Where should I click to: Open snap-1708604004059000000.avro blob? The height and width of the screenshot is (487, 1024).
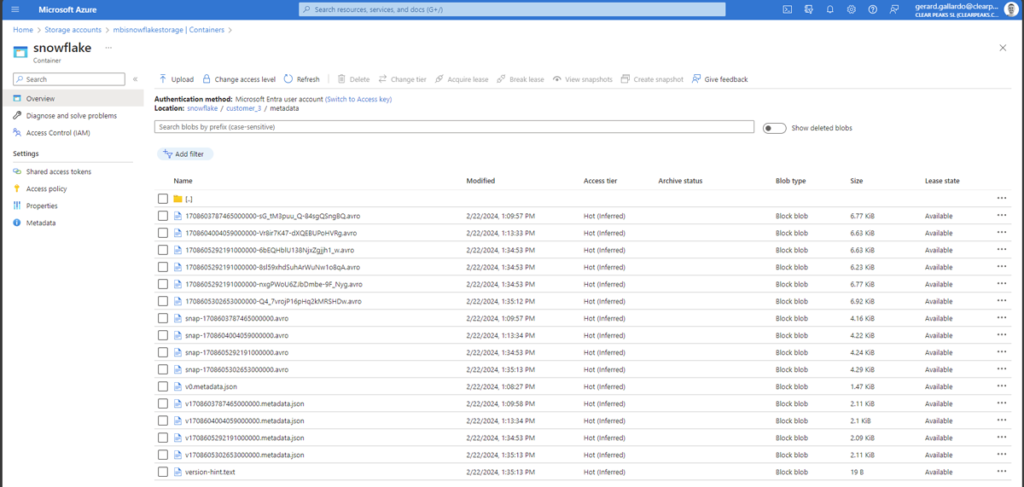[x=236, y=335]
